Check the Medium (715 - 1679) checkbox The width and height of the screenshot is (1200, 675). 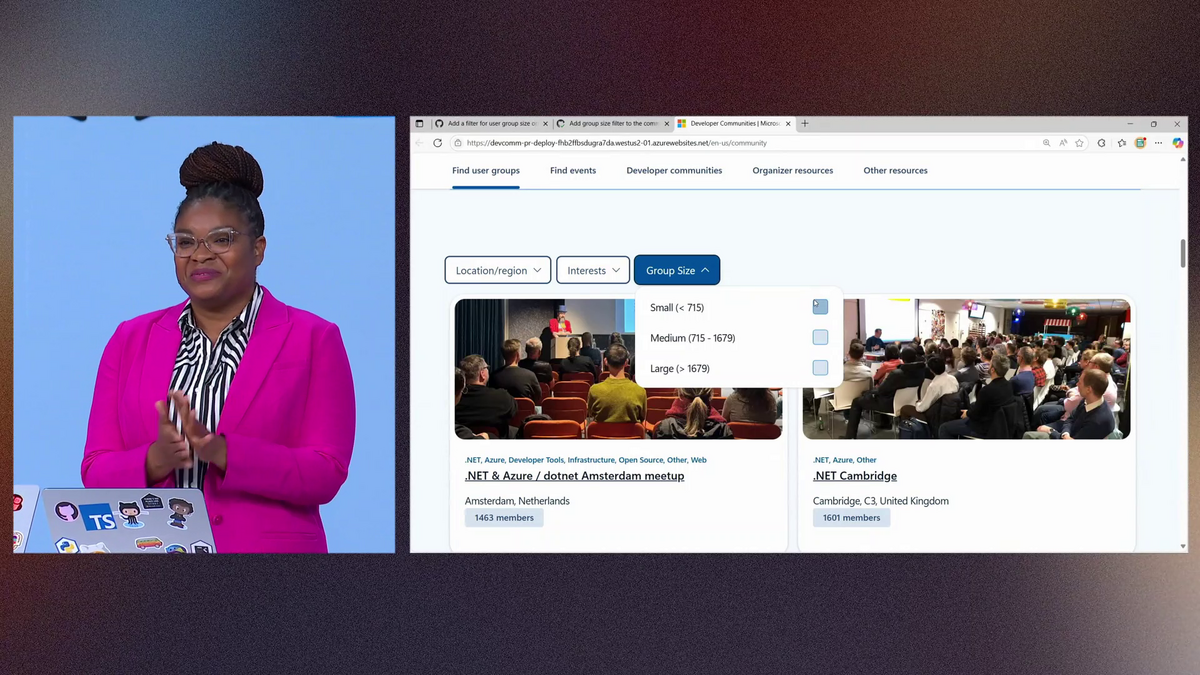pyautogui.click(x=820, y=338)
